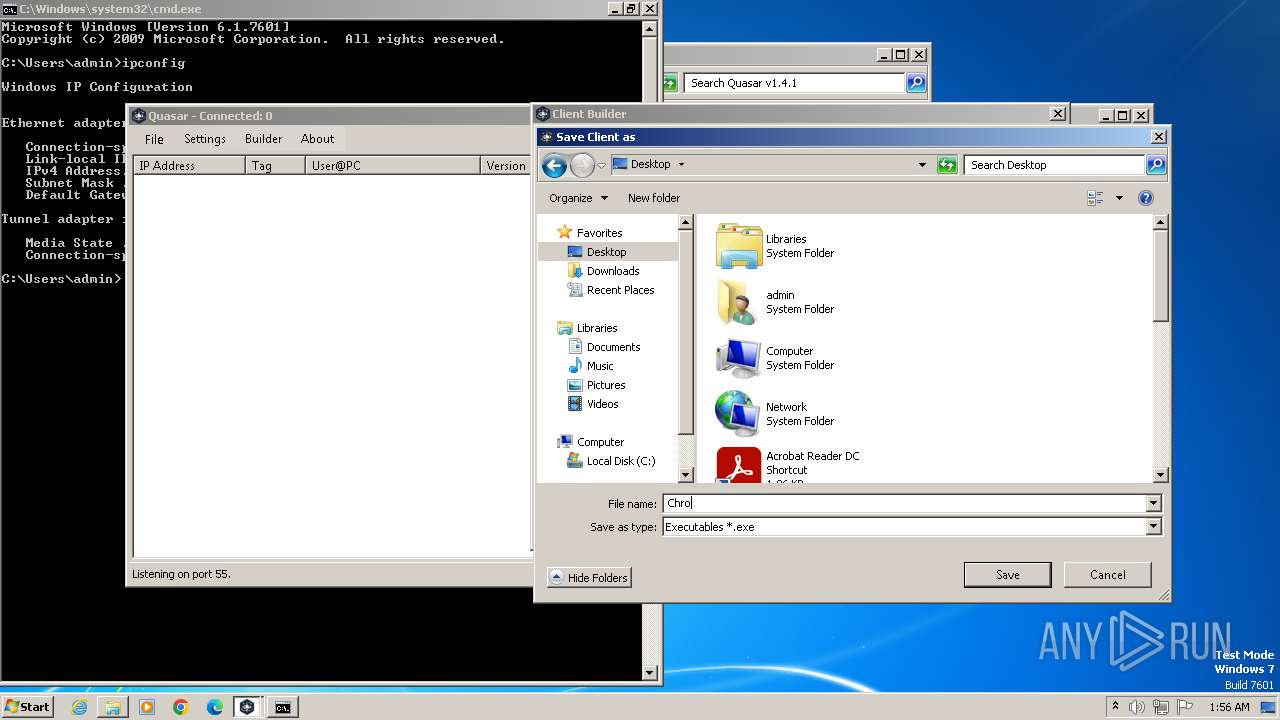
Task: Show hidden tray icons arrow
Action: coord(1115,707)
